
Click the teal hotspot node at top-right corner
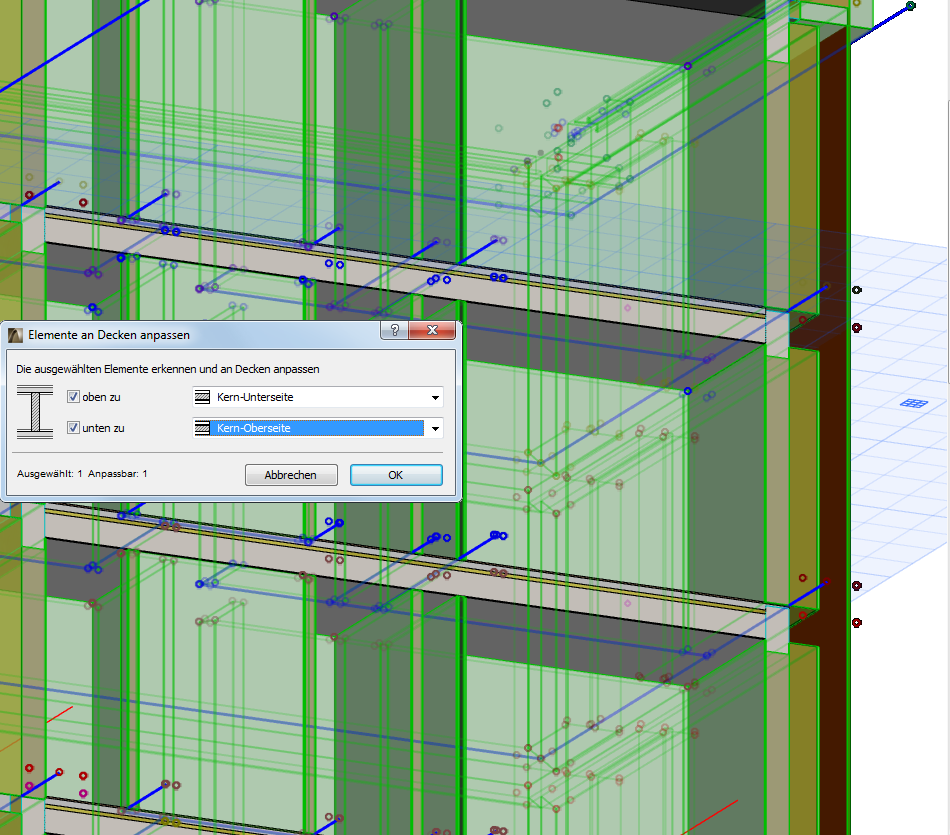(x=910, y=6)
